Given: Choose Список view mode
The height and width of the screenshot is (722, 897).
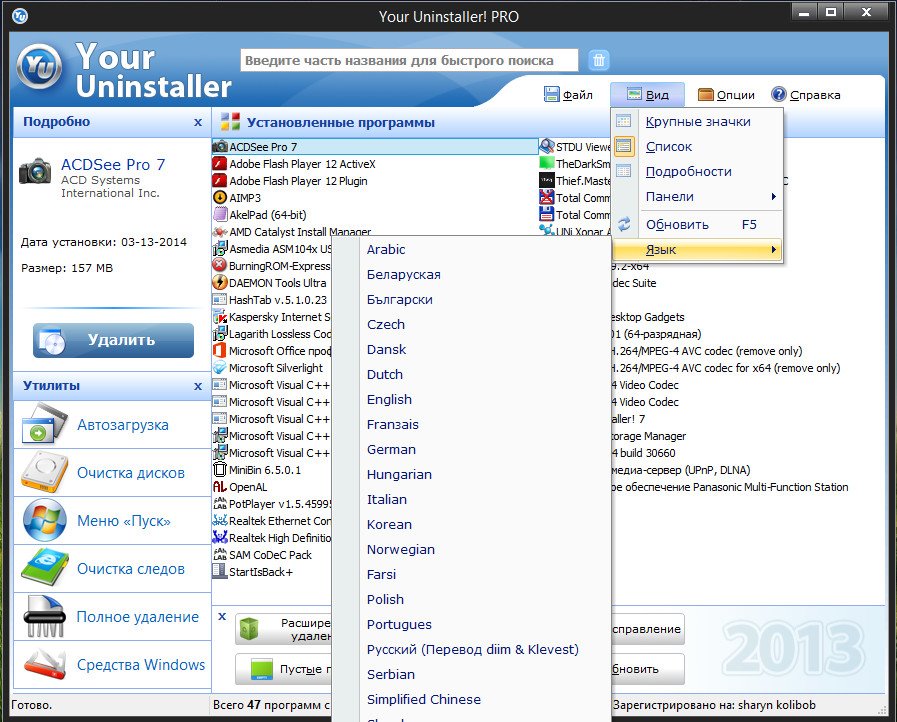Looking at the screenshot, I should tap(698, 146).
